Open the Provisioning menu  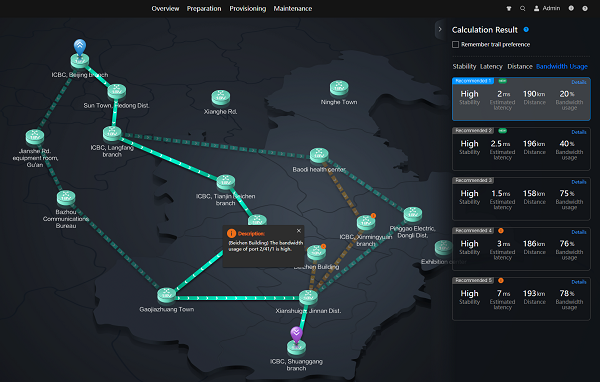tap(248, 8)
